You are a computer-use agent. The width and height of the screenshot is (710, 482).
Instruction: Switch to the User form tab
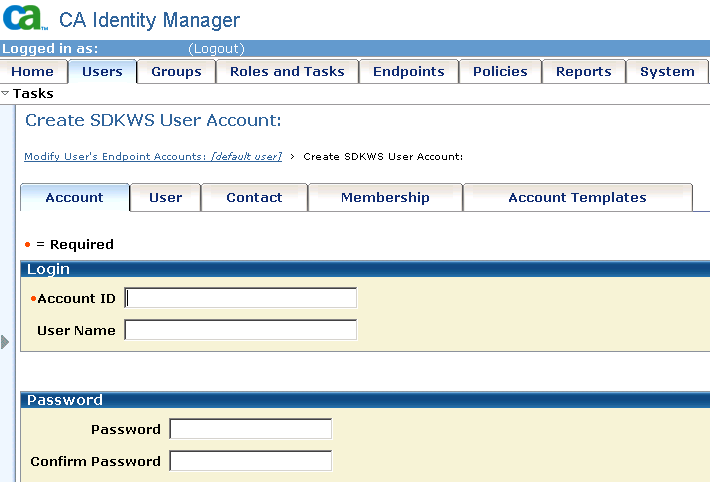(x=166, y=198)
